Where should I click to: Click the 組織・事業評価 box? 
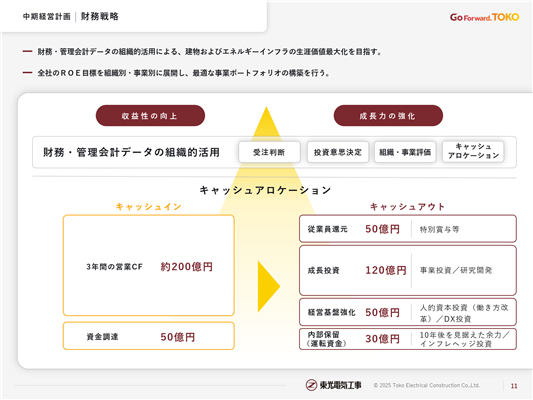click(x=405, y=152)
